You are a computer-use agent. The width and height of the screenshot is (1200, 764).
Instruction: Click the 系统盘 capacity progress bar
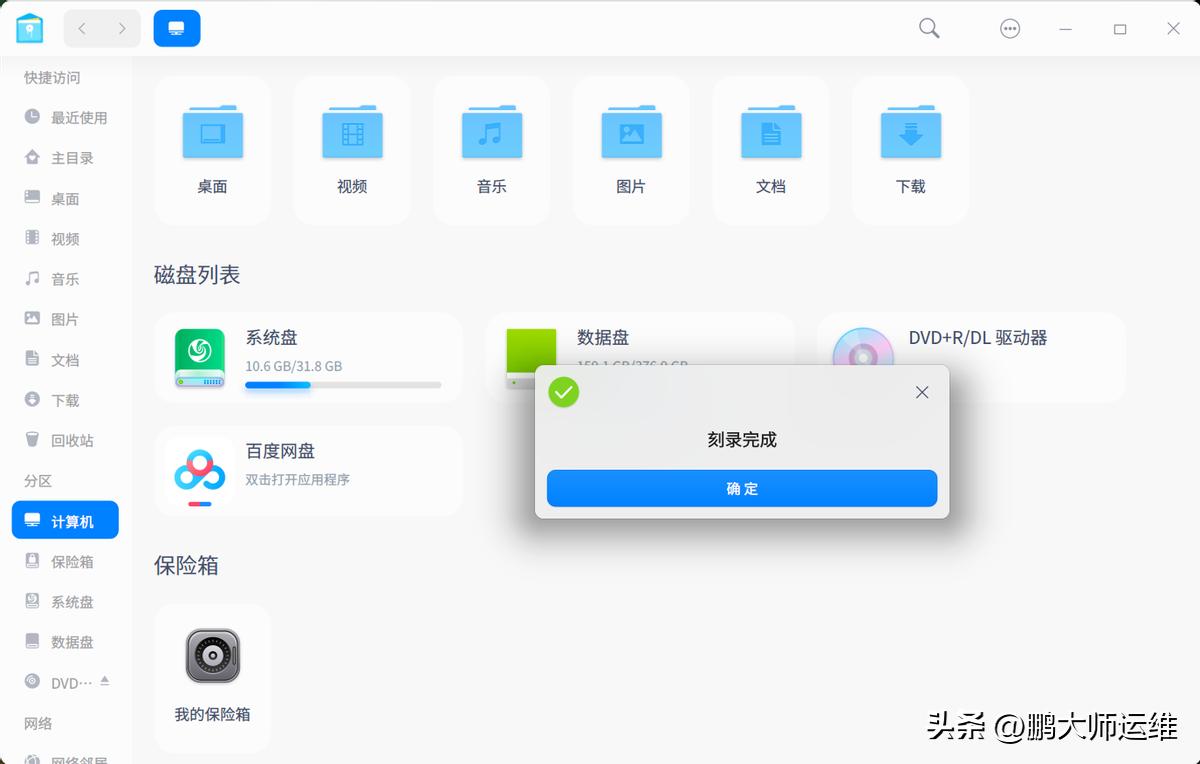pyautogui.click(x=345, y=384)
